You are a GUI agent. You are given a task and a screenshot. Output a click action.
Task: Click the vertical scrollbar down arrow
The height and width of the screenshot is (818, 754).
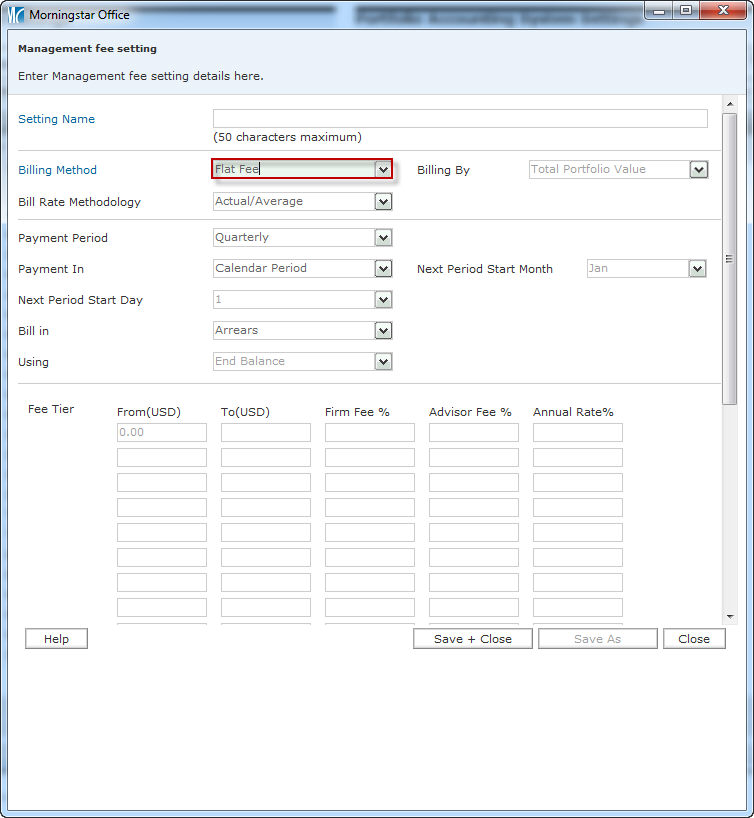coord(730,617)
